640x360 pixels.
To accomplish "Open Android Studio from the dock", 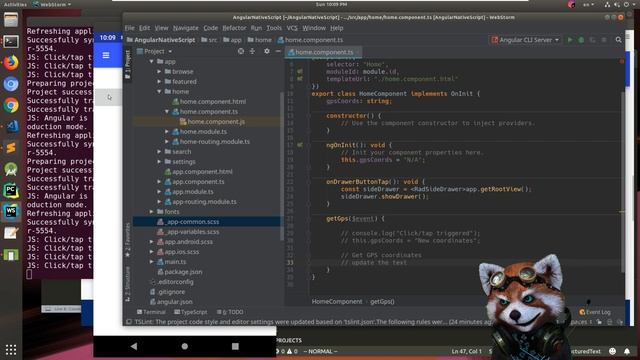I will coord(11,169).
